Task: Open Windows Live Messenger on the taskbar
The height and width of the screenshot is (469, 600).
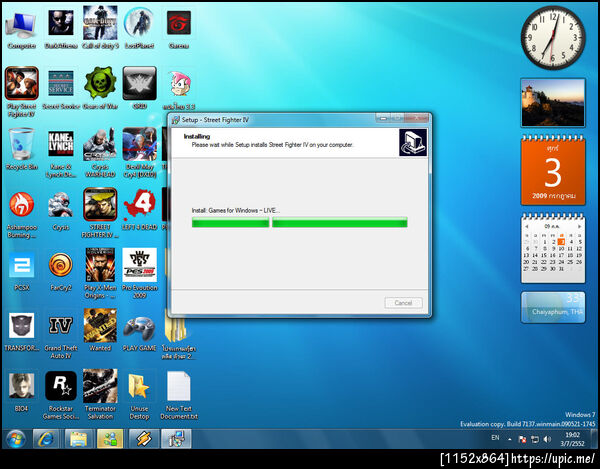Action: coord(111,439)
